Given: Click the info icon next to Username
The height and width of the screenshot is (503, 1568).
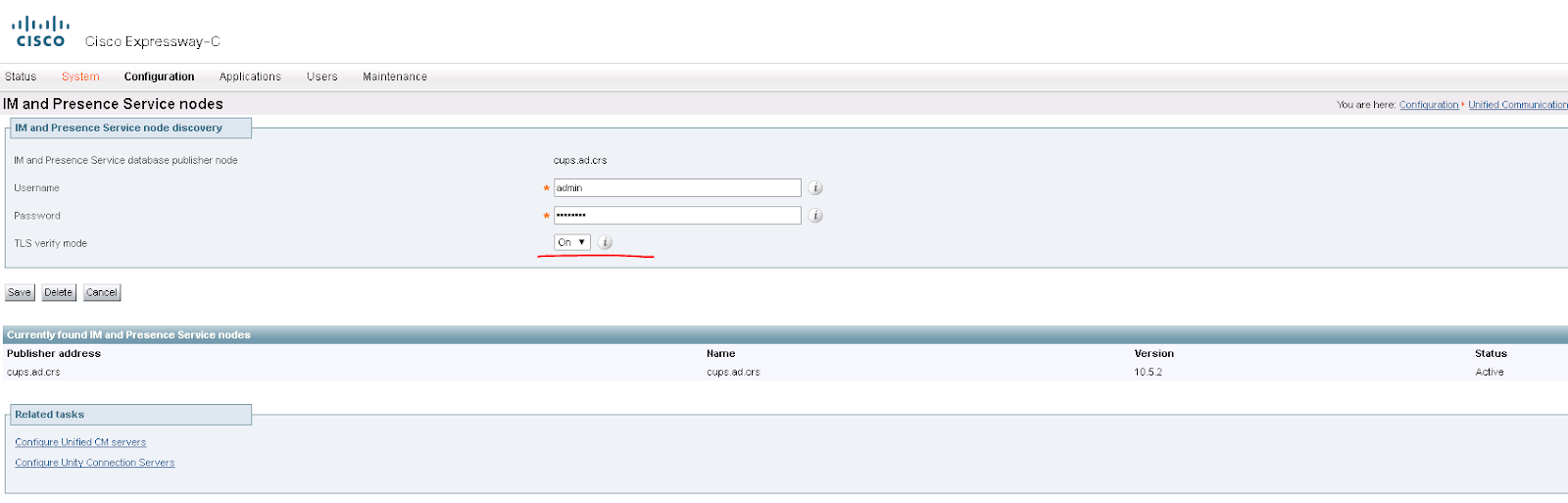Looking at the screenshot, I should coord(815,187).
